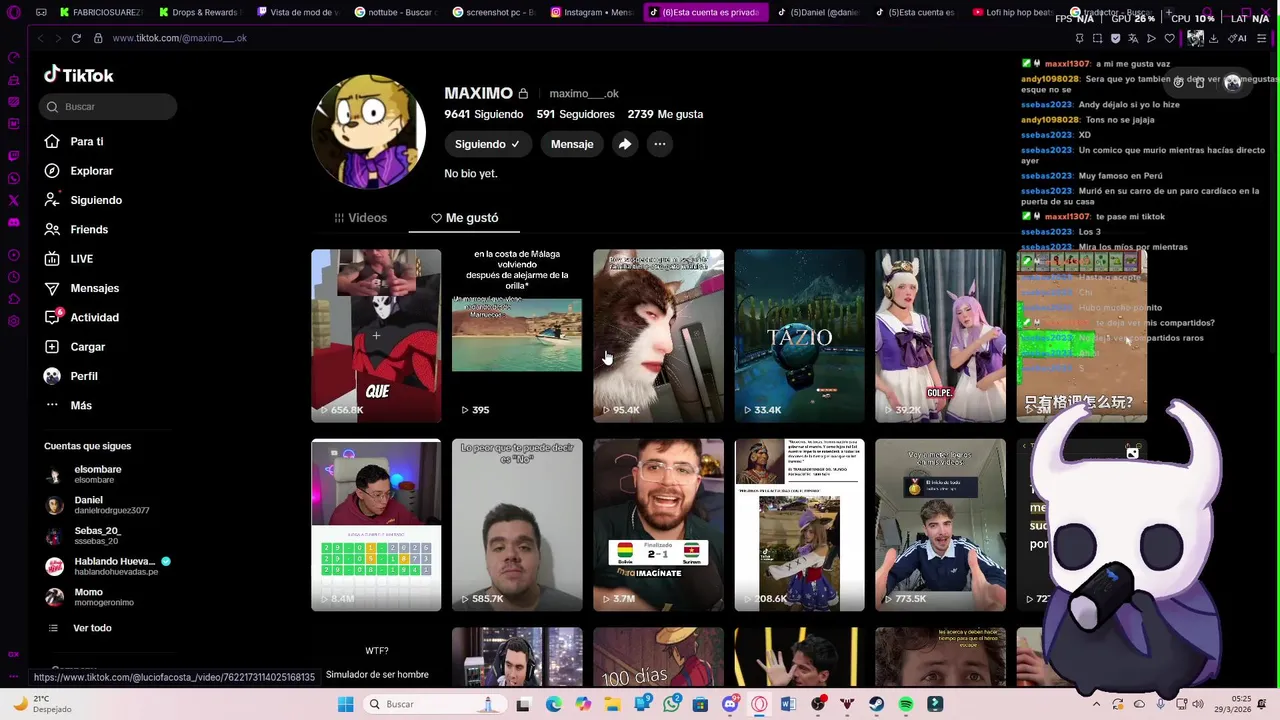Click the share arrow on MAXIMO's profile
Image resolution: width=1280 pixels, height=720 pixels.
click(624, 144)
